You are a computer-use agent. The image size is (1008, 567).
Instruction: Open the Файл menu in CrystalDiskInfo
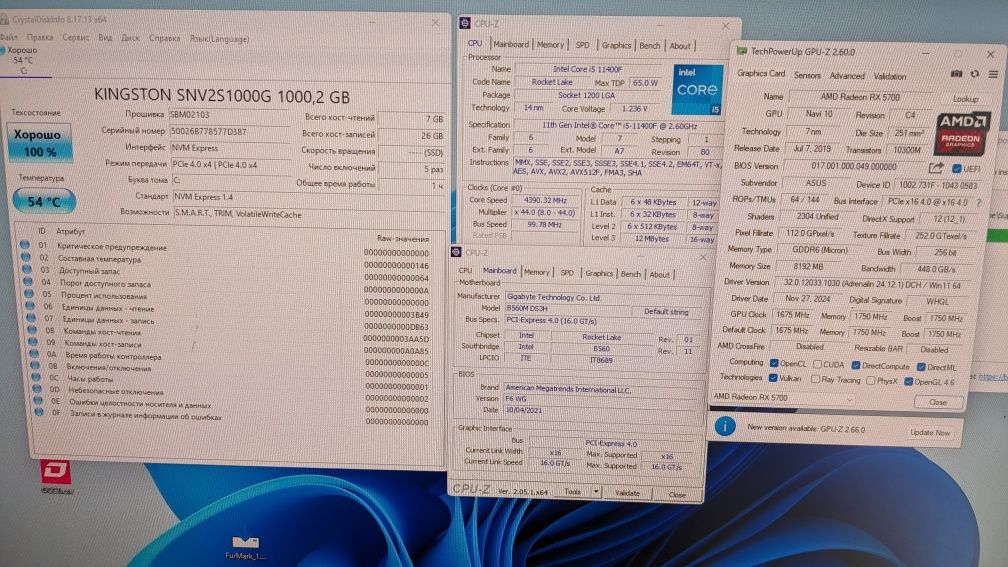point(9,37)
